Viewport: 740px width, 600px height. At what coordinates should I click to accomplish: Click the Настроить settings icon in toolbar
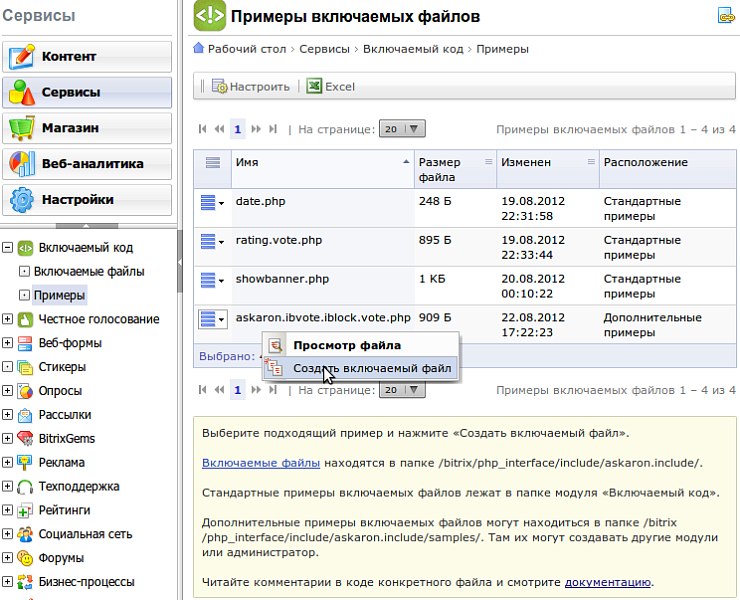tap(220, 86)
